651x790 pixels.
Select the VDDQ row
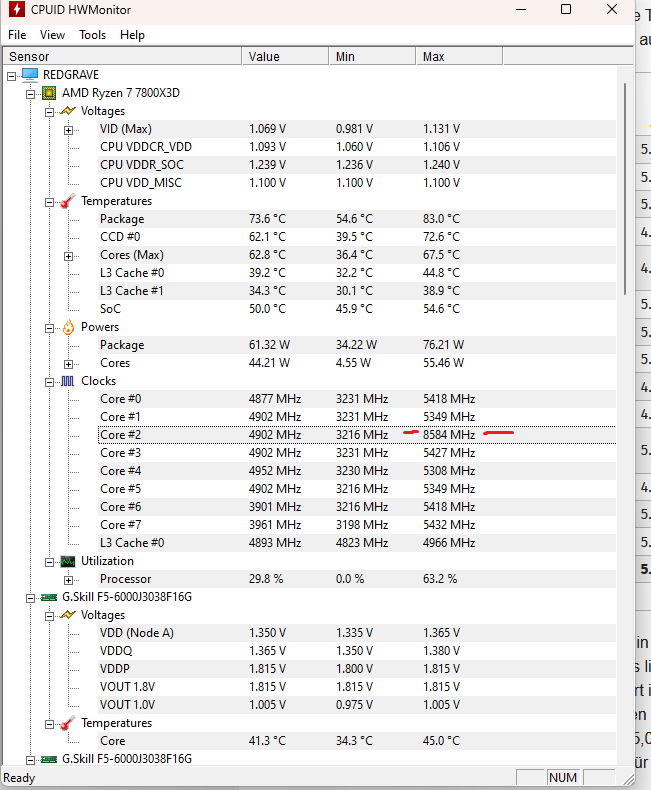(x=357, y=651)
